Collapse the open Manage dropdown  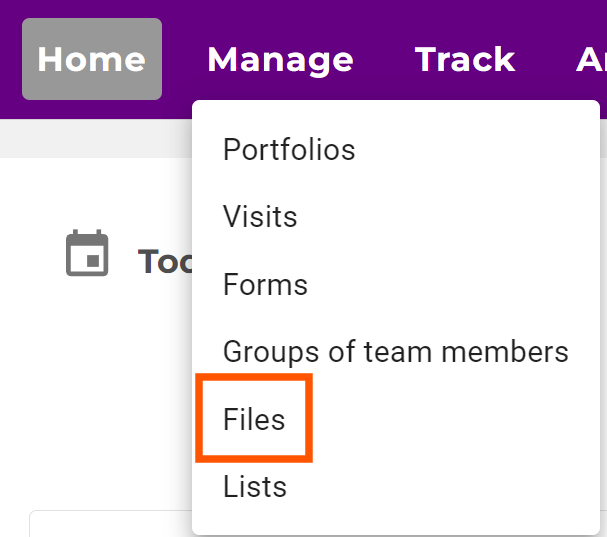280,59
